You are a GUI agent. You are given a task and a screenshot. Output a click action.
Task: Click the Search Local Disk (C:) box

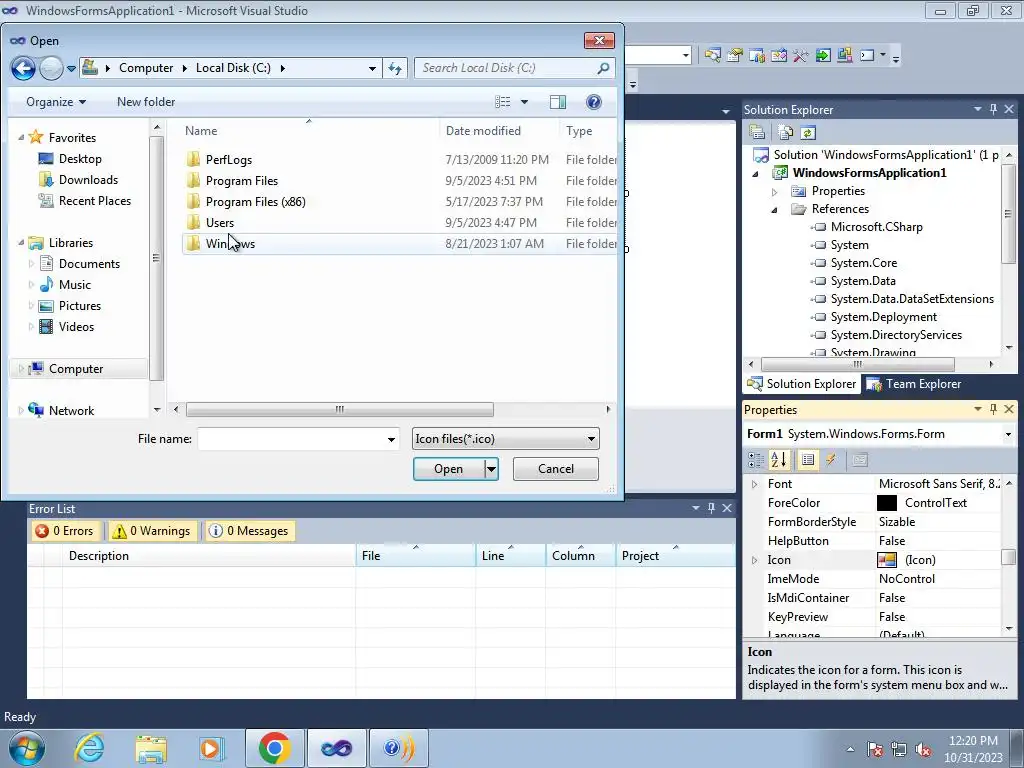(506, 68)
